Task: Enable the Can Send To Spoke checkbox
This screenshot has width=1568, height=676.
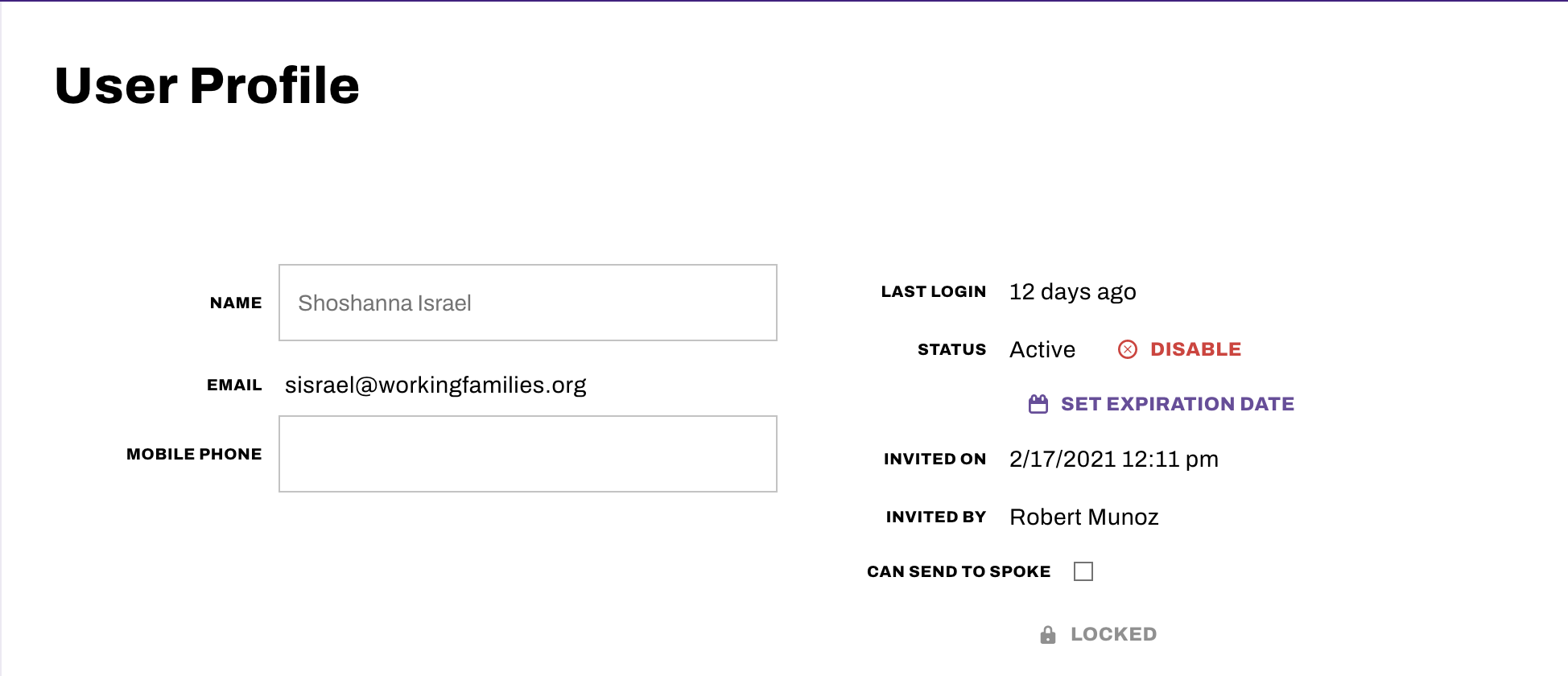Action: [1083, 571]
